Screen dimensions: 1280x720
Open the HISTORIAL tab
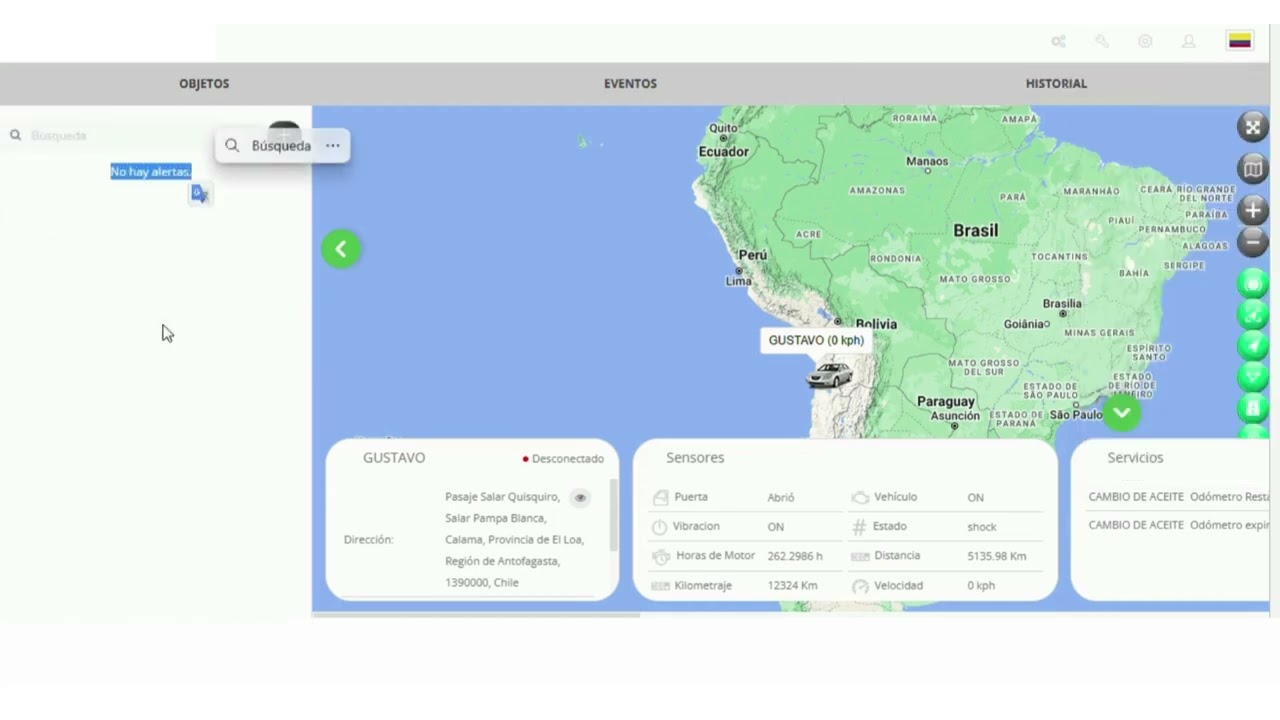[x=1056, y=83]
